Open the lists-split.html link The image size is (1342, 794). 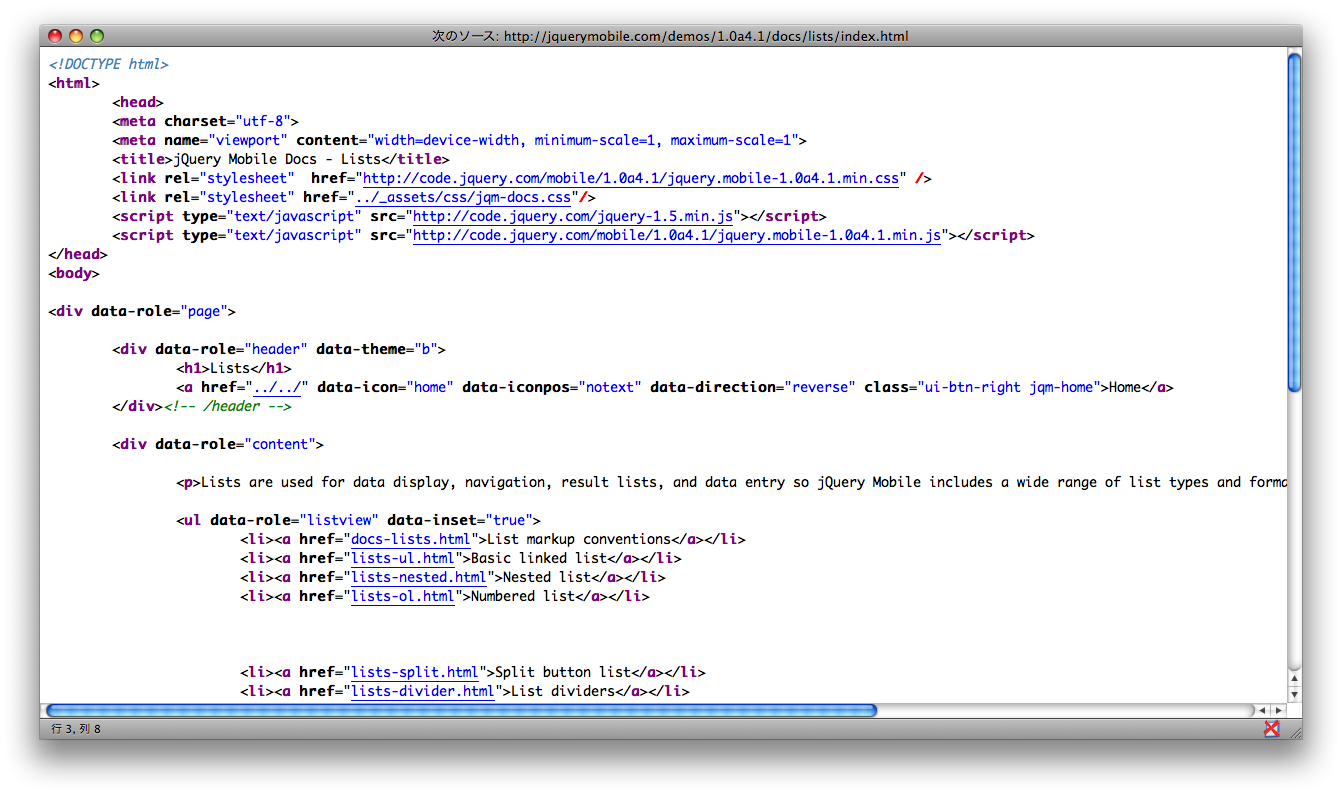(x=414, y=673)
